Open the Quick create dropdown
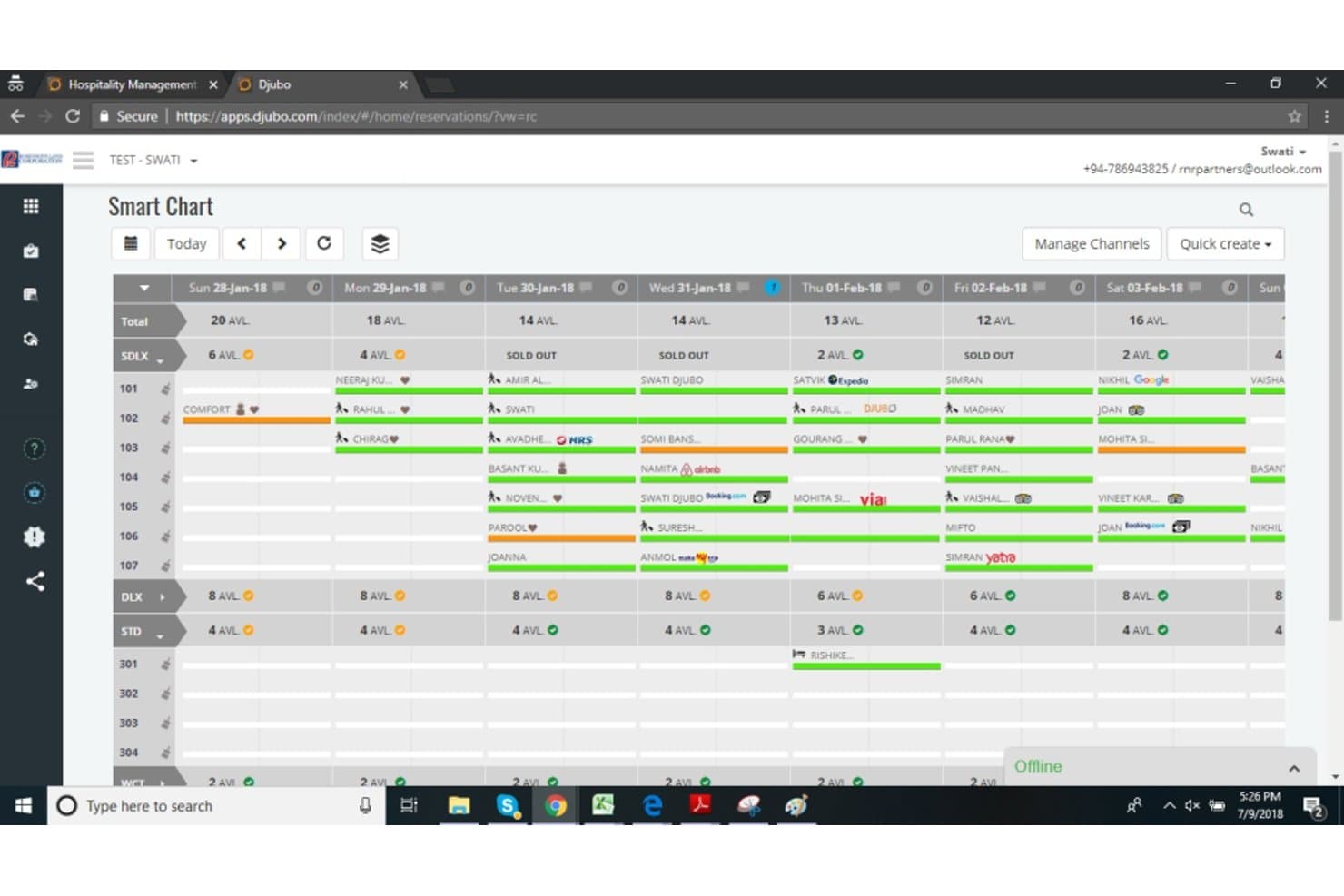This screenshot has height=896, width=1344. (1225, 243)
